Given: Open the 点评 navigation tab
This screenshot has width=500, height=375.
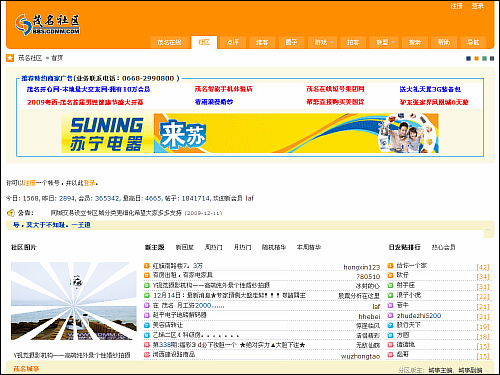Looking at the screenshot, I should click(233, 42).
